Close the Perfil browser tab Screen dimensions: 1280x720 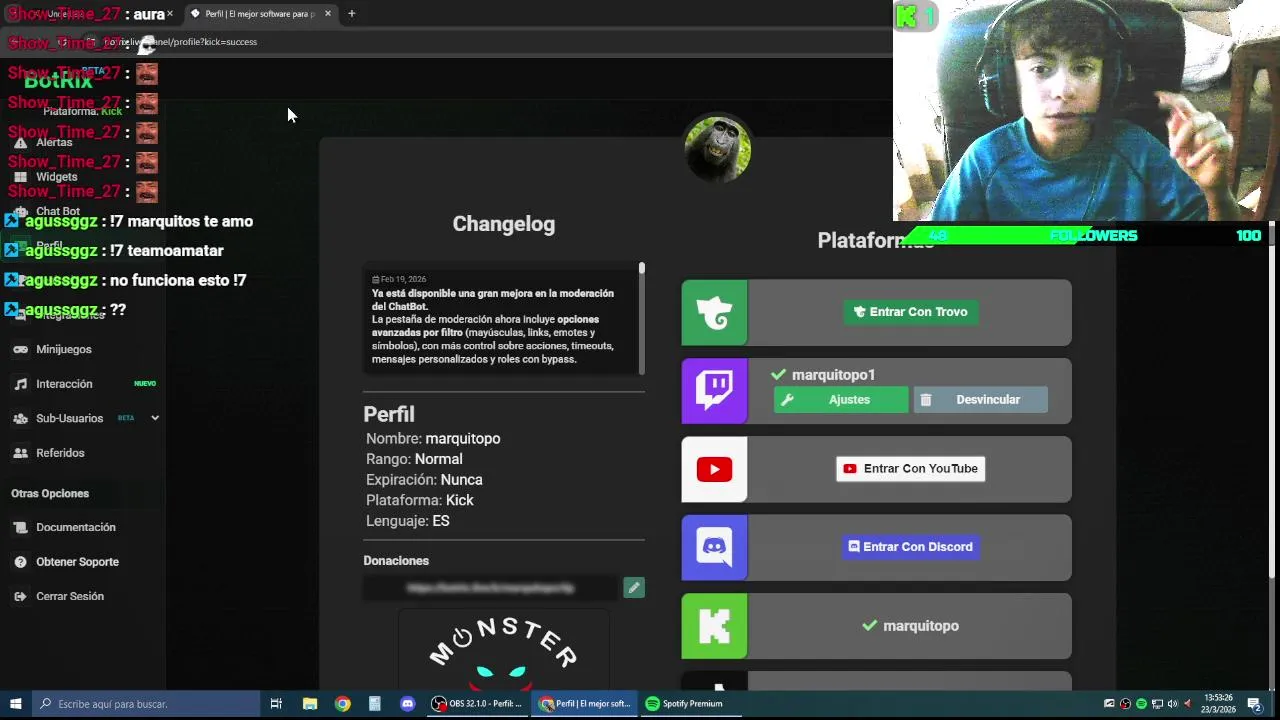tap(327, 14)
